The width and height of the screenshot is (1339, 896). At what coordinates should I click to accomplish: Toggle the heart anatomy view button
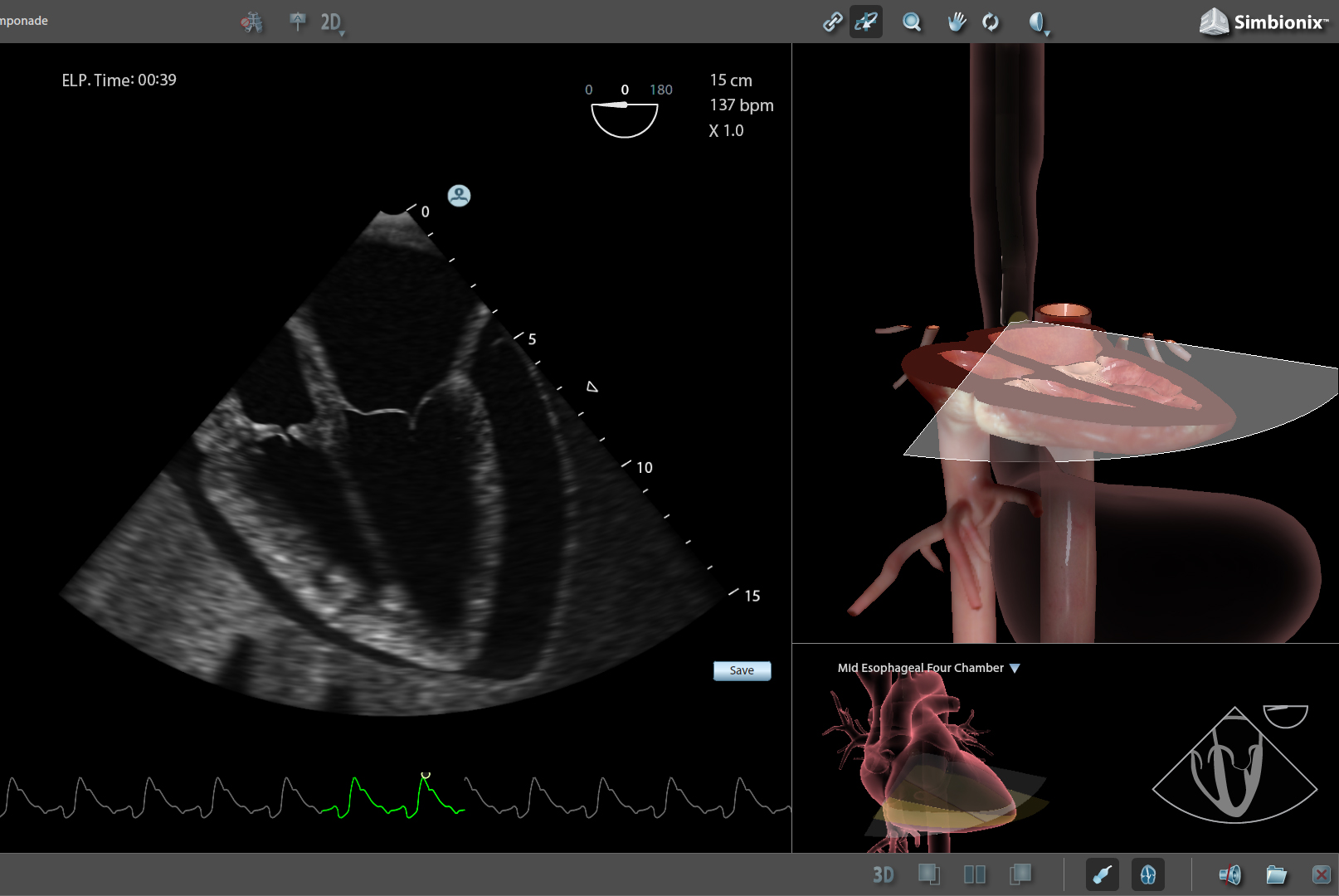tap(1149, 874)
